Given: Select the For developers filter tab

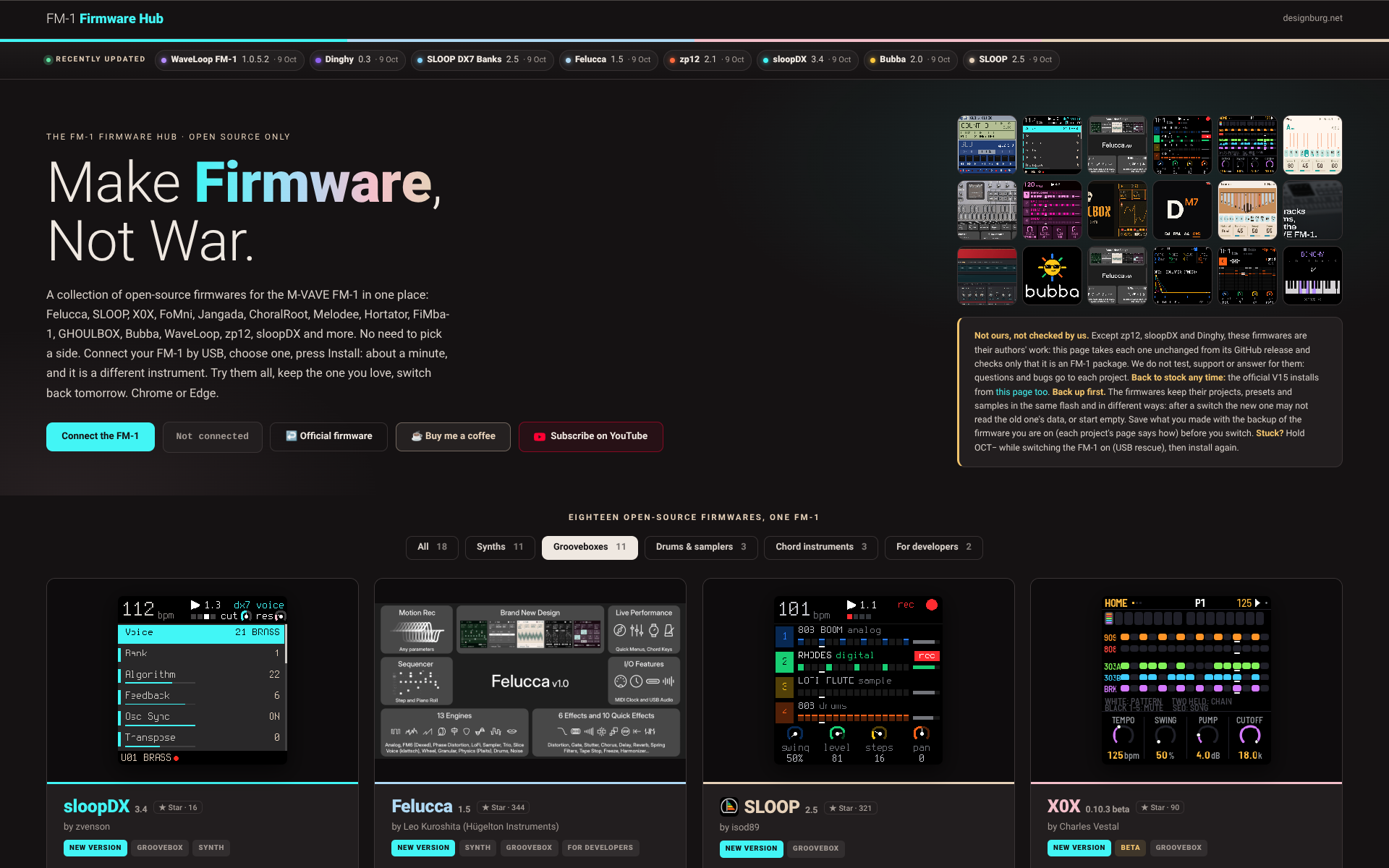Looking at the screenshot, I should point(934,548).
